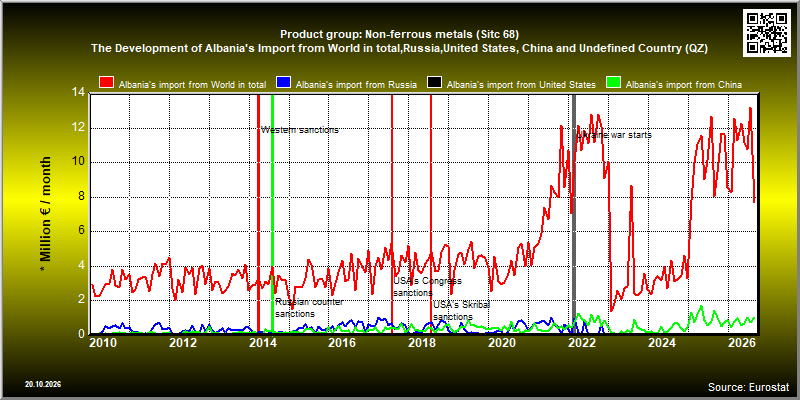Click the y-axis value 4

coord(82,266)
